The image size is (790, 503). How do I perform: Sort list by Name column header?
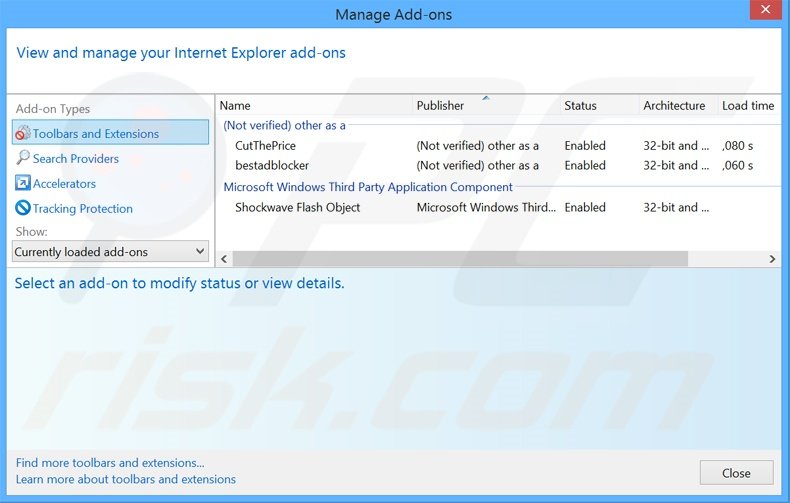coord(235,105)
